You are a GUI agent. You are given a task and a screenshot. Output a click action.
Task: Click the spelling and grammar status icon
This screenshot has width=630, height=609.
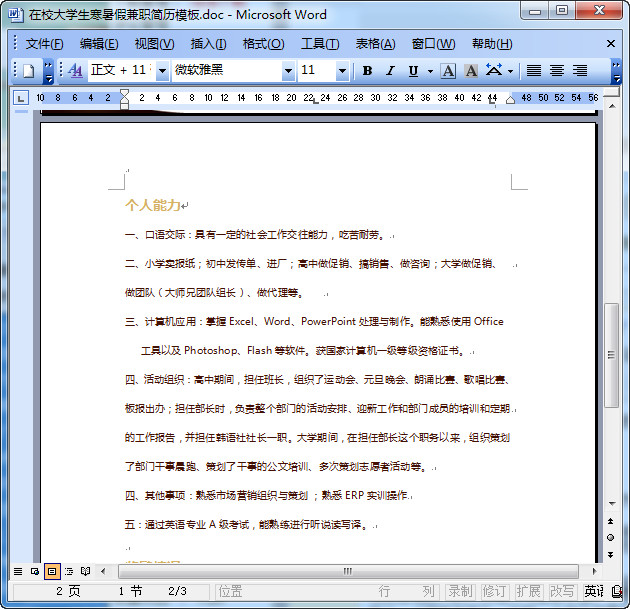[617, 591]
